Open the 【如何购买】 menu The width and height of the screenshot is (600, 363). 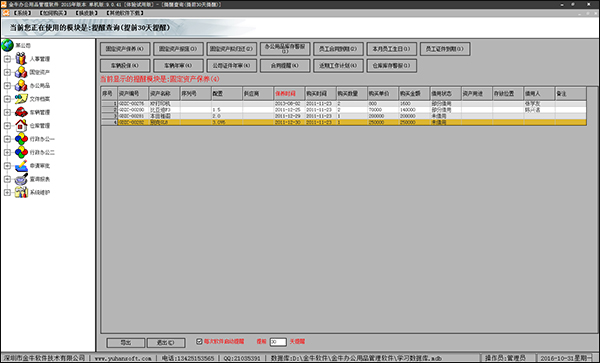coord(52,13)
